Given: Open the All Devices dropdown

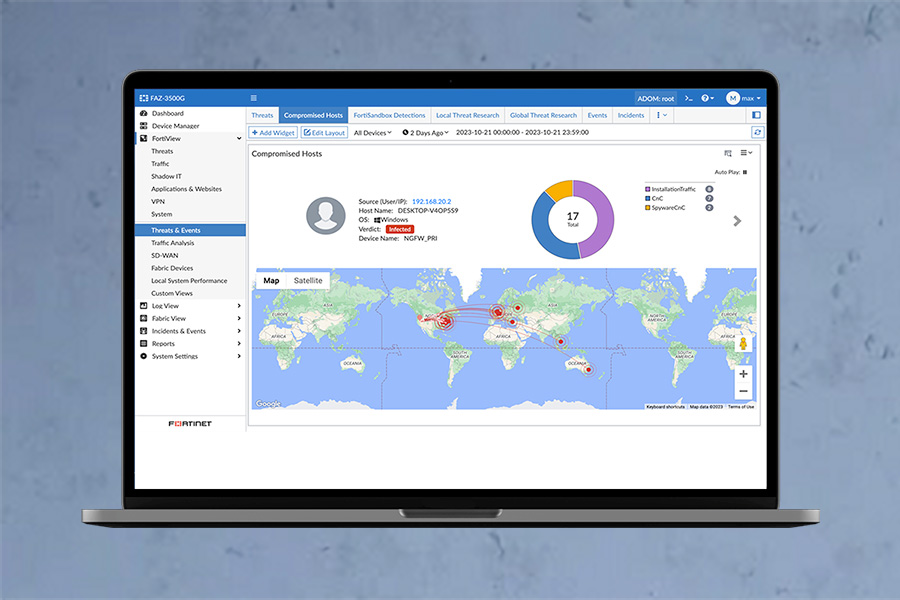Looking at the screenshot, I should click(373, 133).
